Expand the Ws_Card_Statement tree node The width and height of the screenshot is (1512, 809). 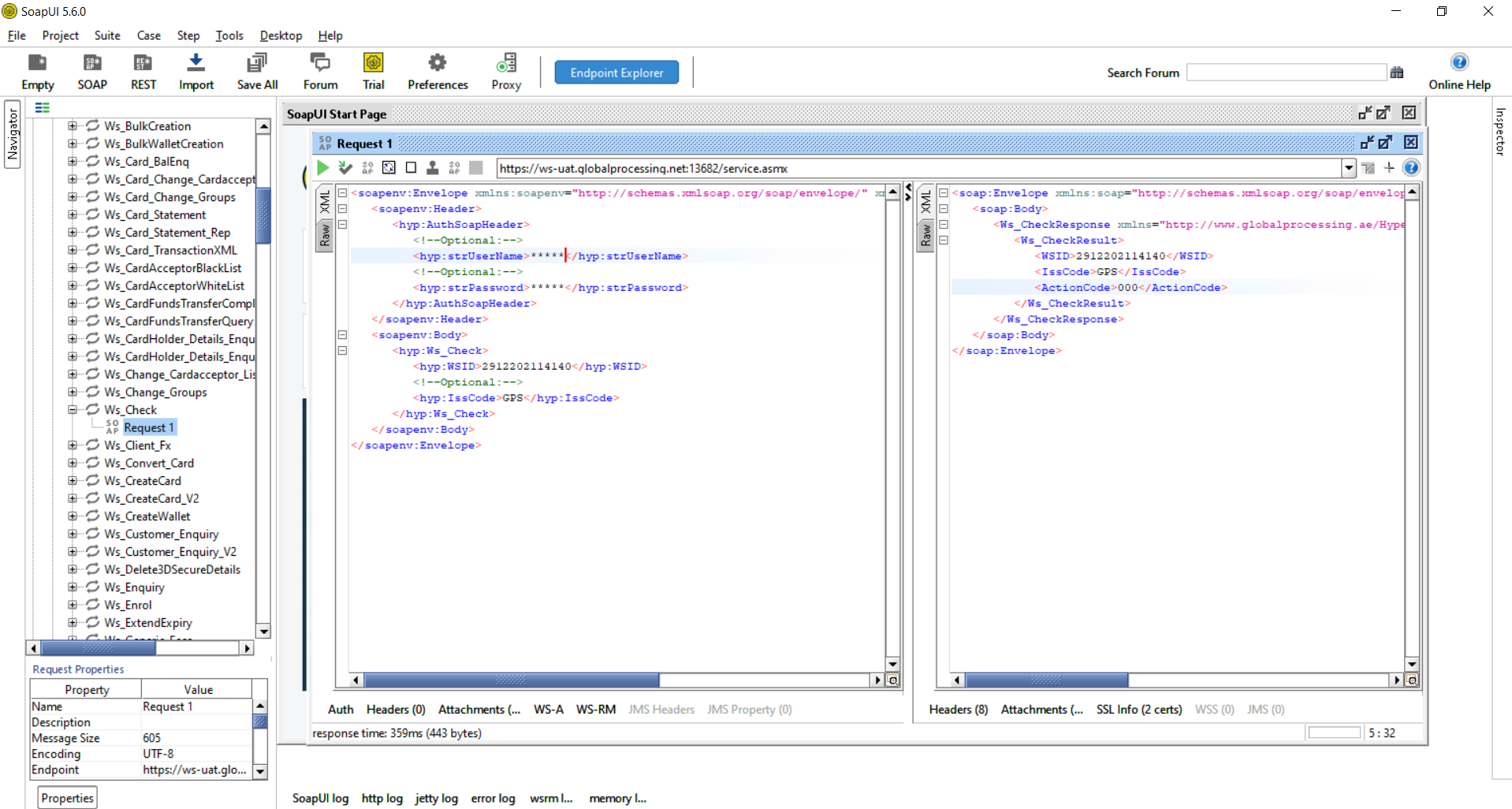[x=73, y=214]
